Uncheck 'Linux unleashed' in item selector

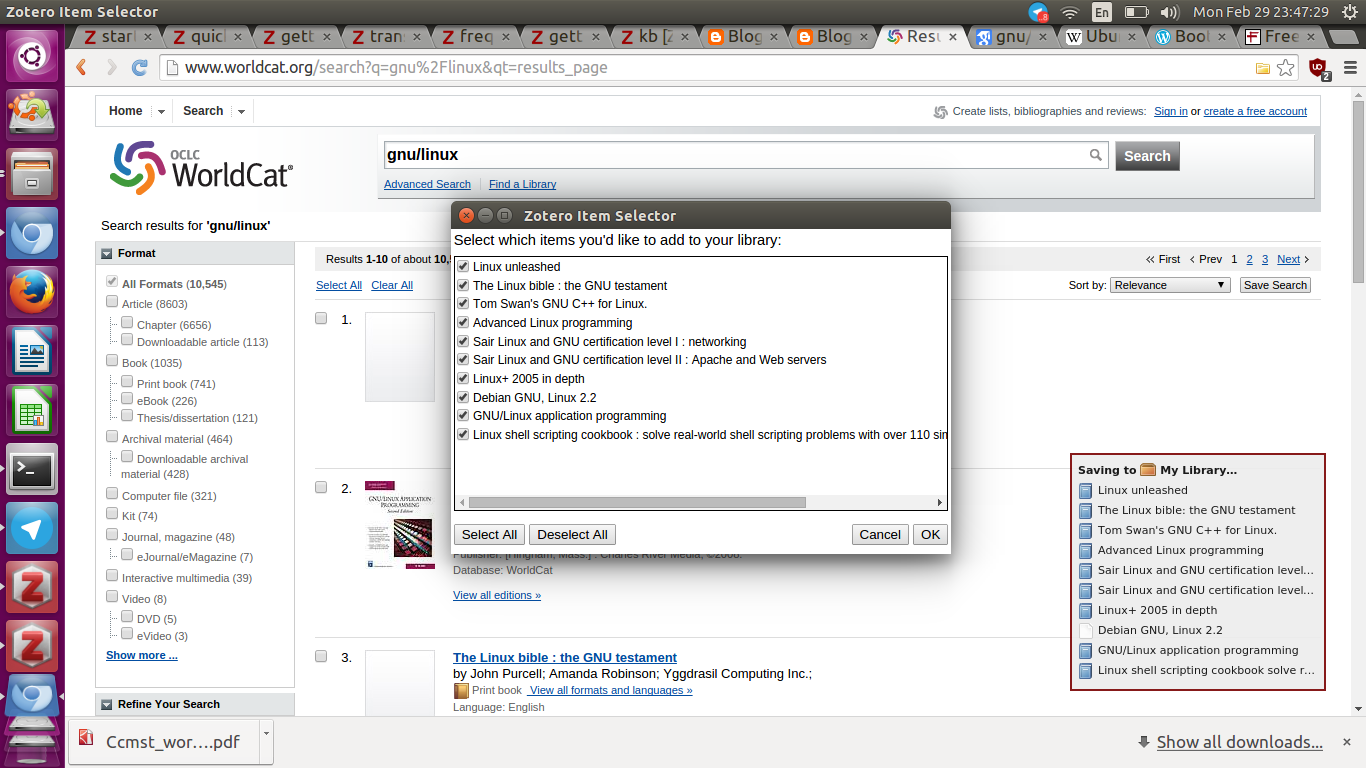(463, 267)
